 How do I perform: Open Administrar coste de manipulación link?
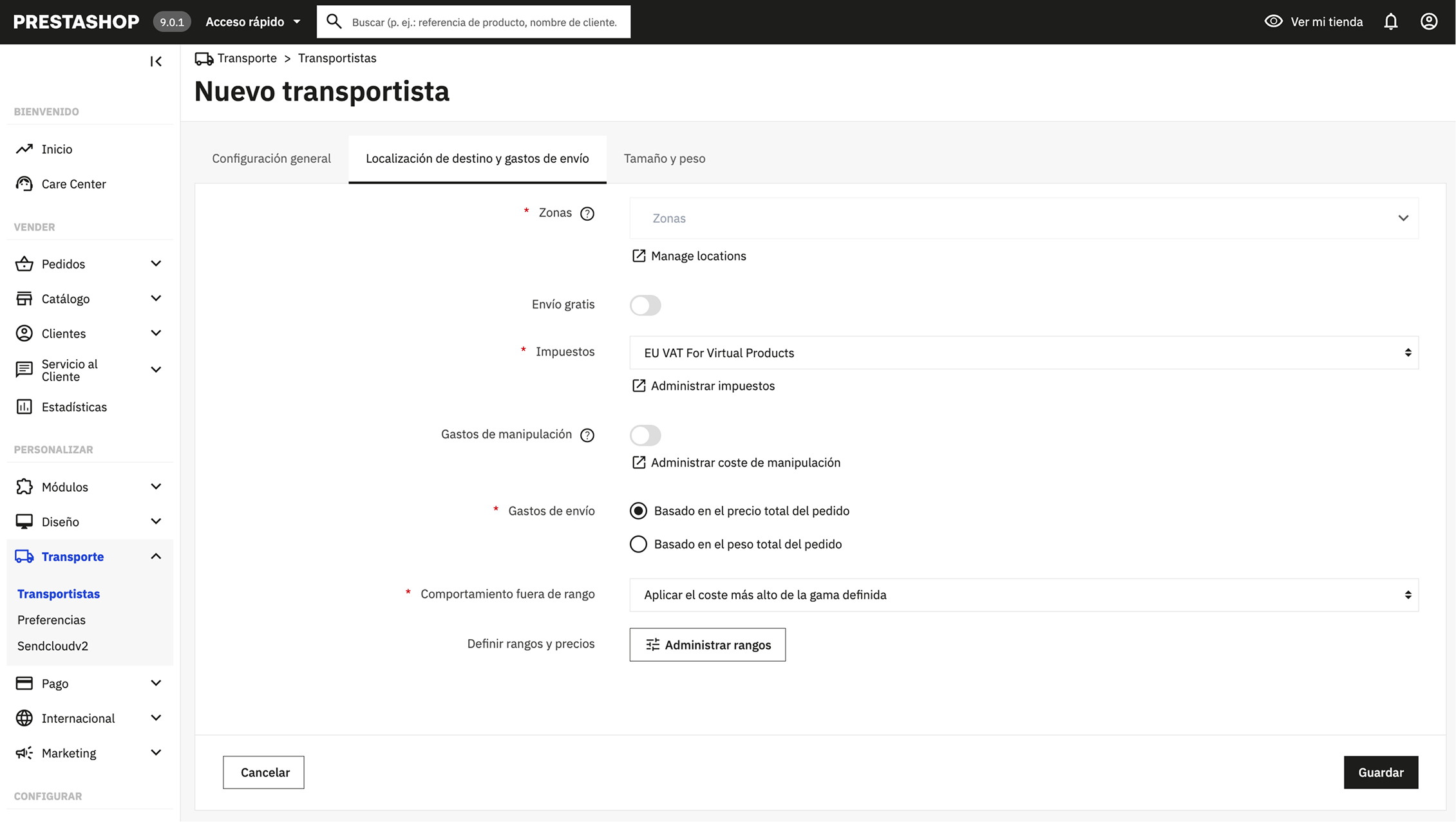(746, 462)
